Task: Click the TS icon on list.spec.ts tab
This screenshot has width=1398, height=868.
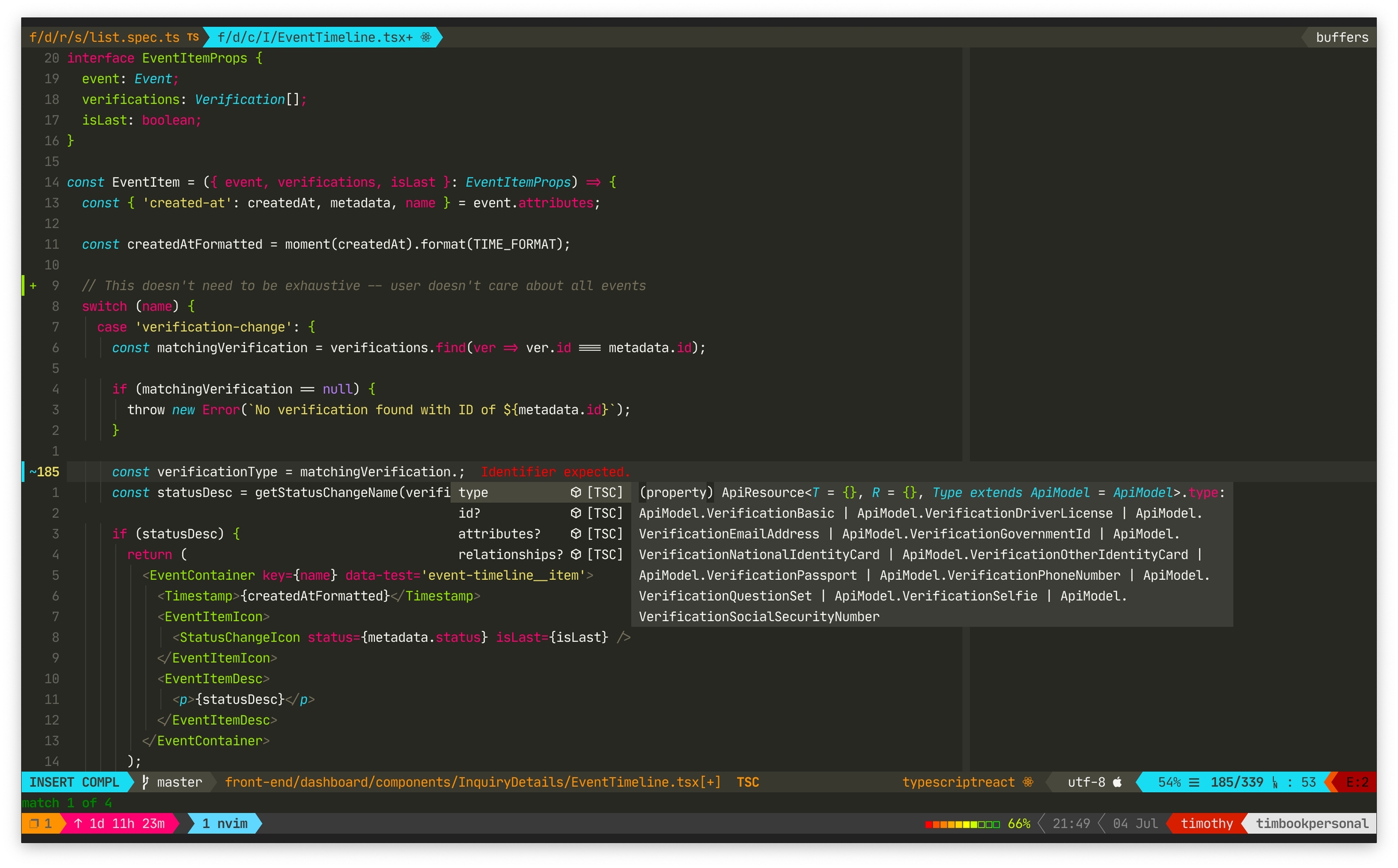Action: pos(193,37)
